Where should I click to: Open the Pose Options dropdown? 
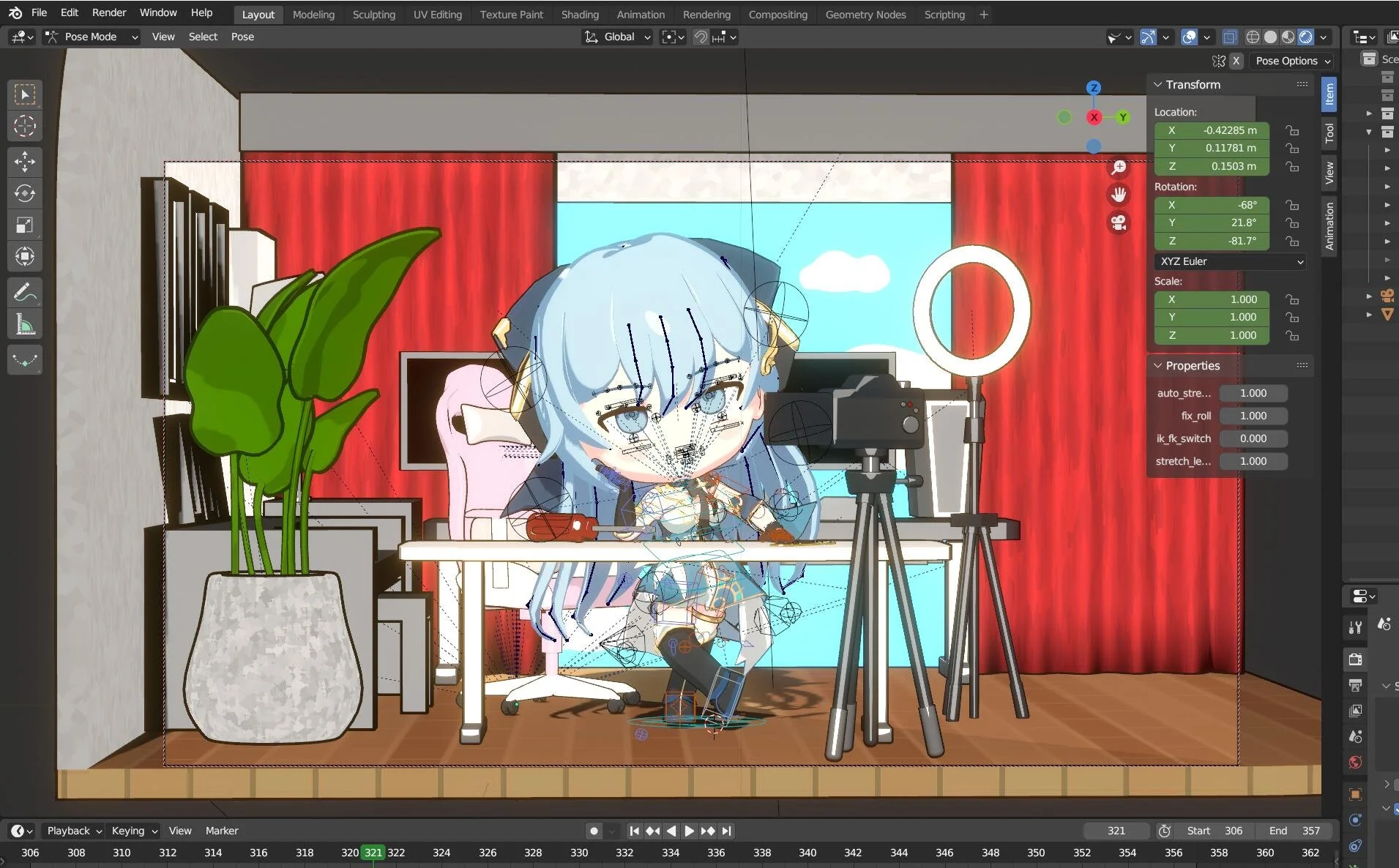click(1291, 61)
